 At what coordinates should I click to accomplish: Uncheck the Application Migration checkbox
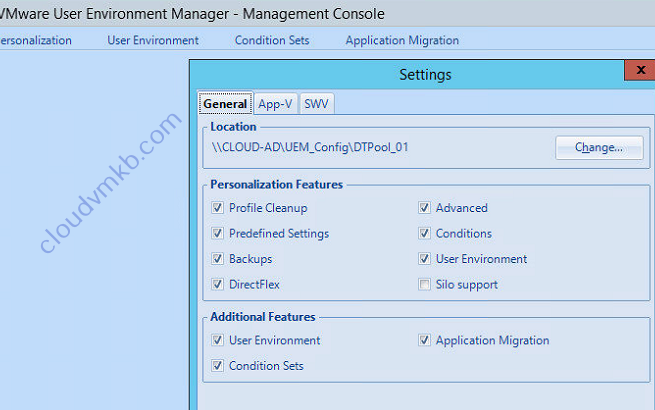tap(424, 340)
